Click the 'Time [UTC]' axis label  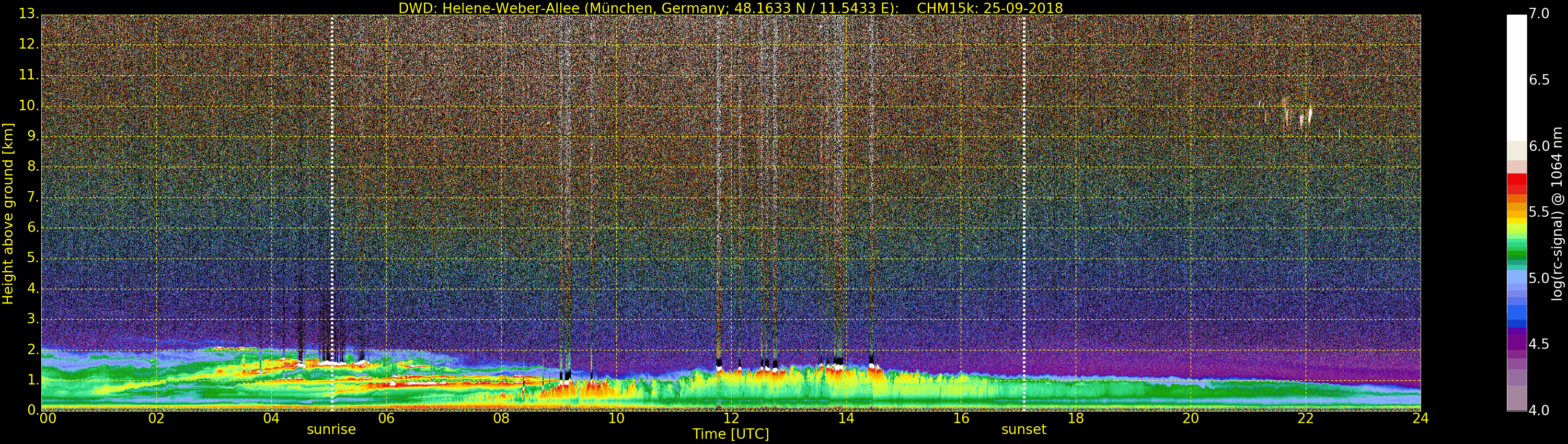click(x=731, y=434)
